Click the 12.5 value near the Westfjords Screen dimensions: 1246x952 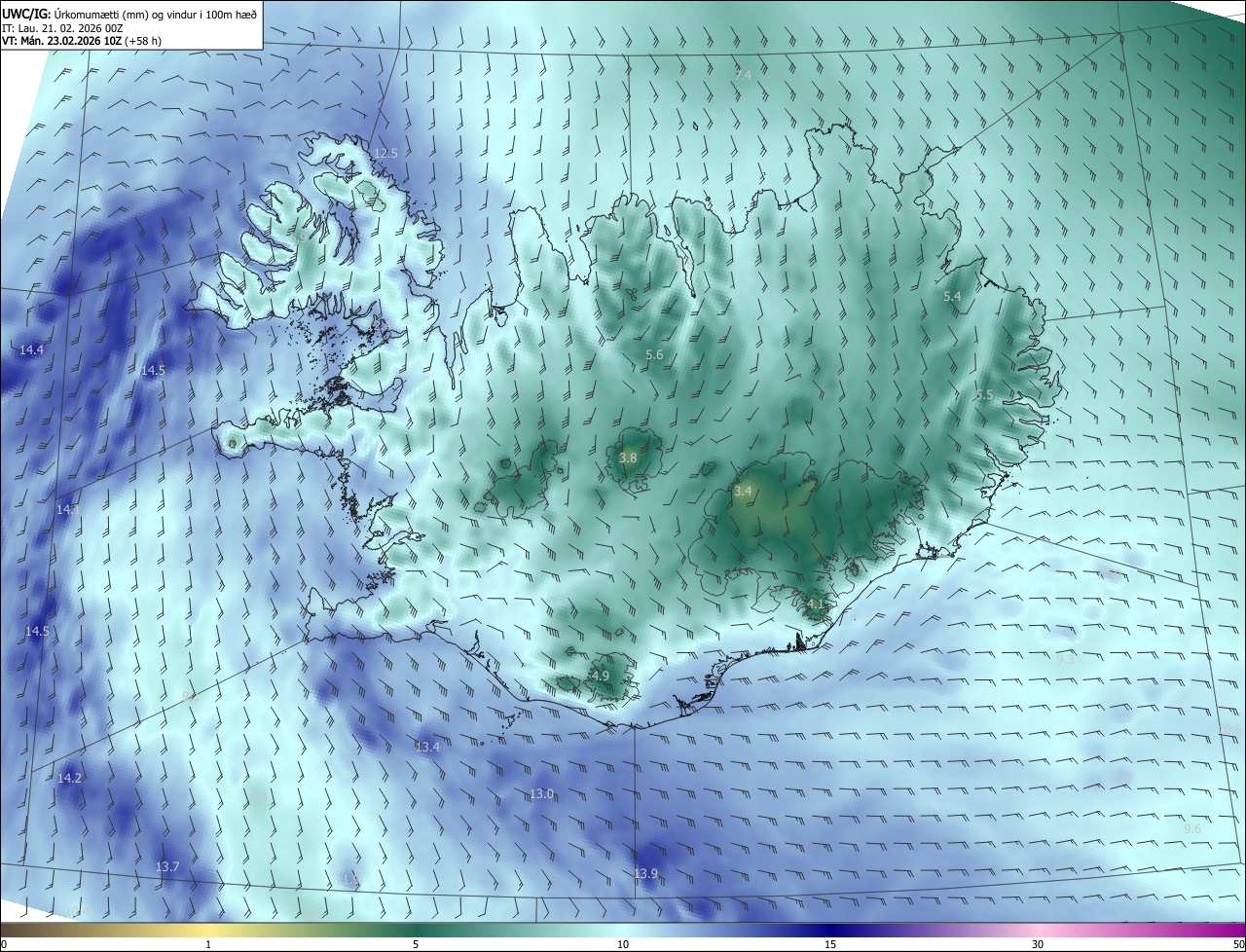point(385,153)
